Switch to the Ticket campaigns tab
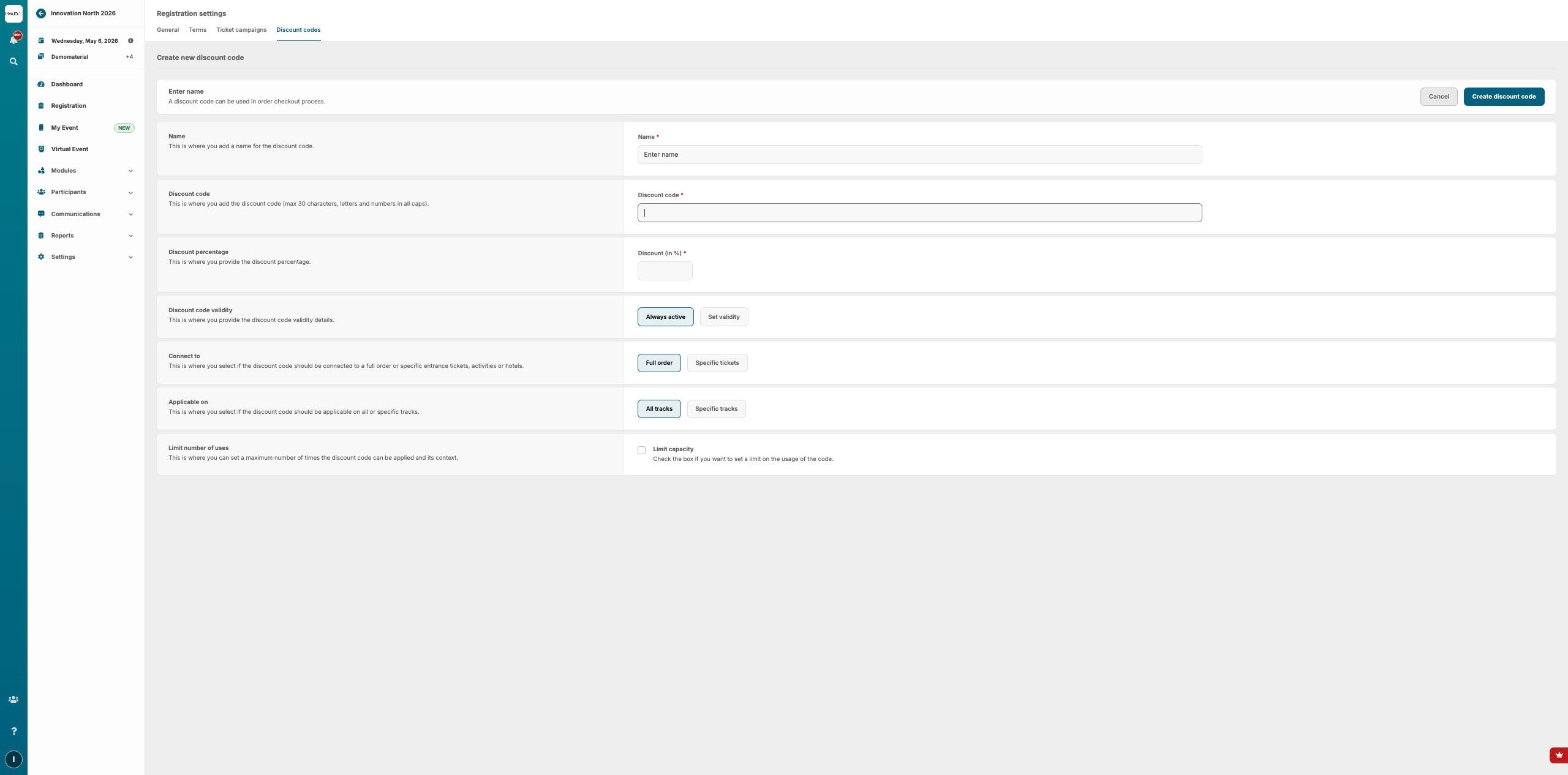This screenshot has height=775, width=1568. pyautogui.click(x=241, y=30)
